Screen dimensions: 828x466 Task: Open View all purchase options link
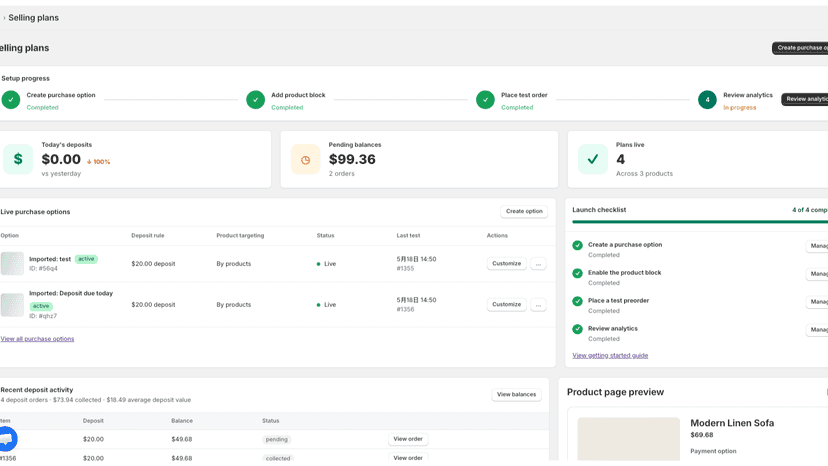(x=37, y=339)
